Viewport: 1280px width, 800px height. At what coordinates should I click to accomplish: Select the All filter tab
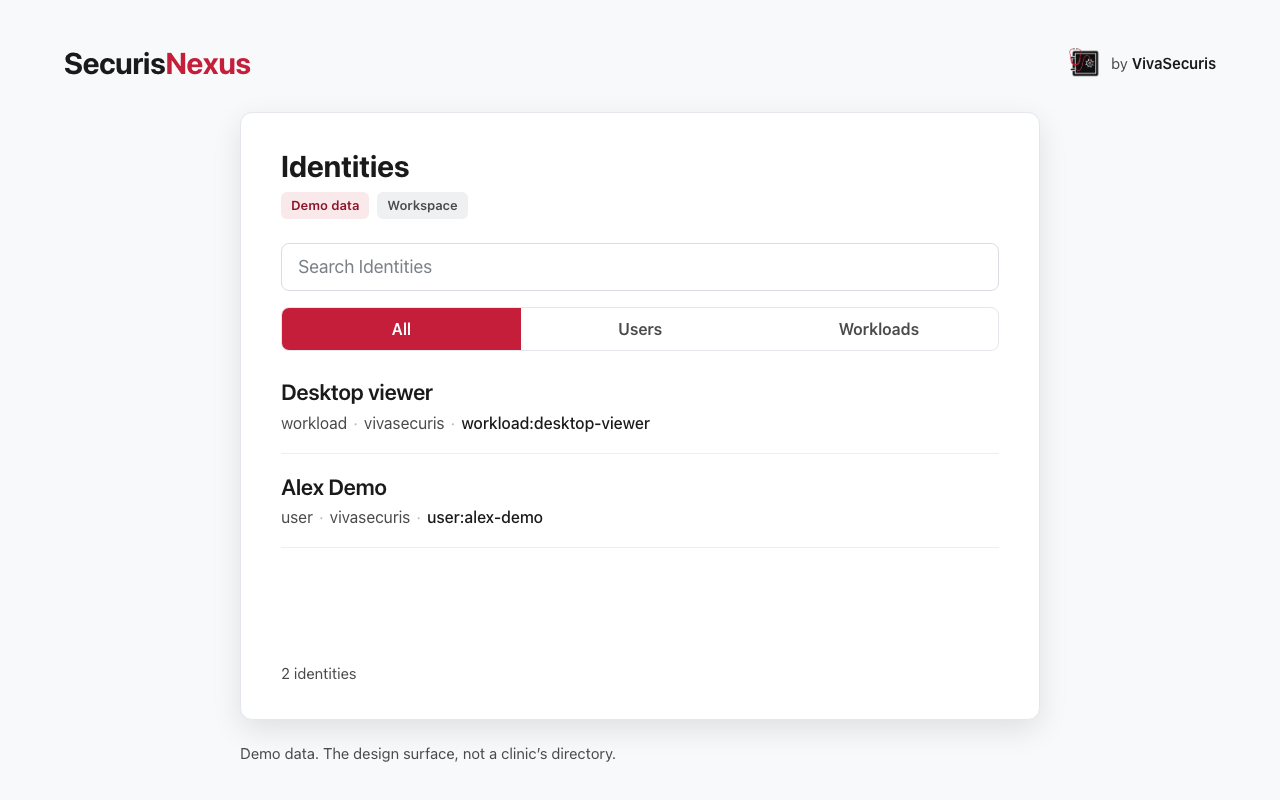click(401, 329)
